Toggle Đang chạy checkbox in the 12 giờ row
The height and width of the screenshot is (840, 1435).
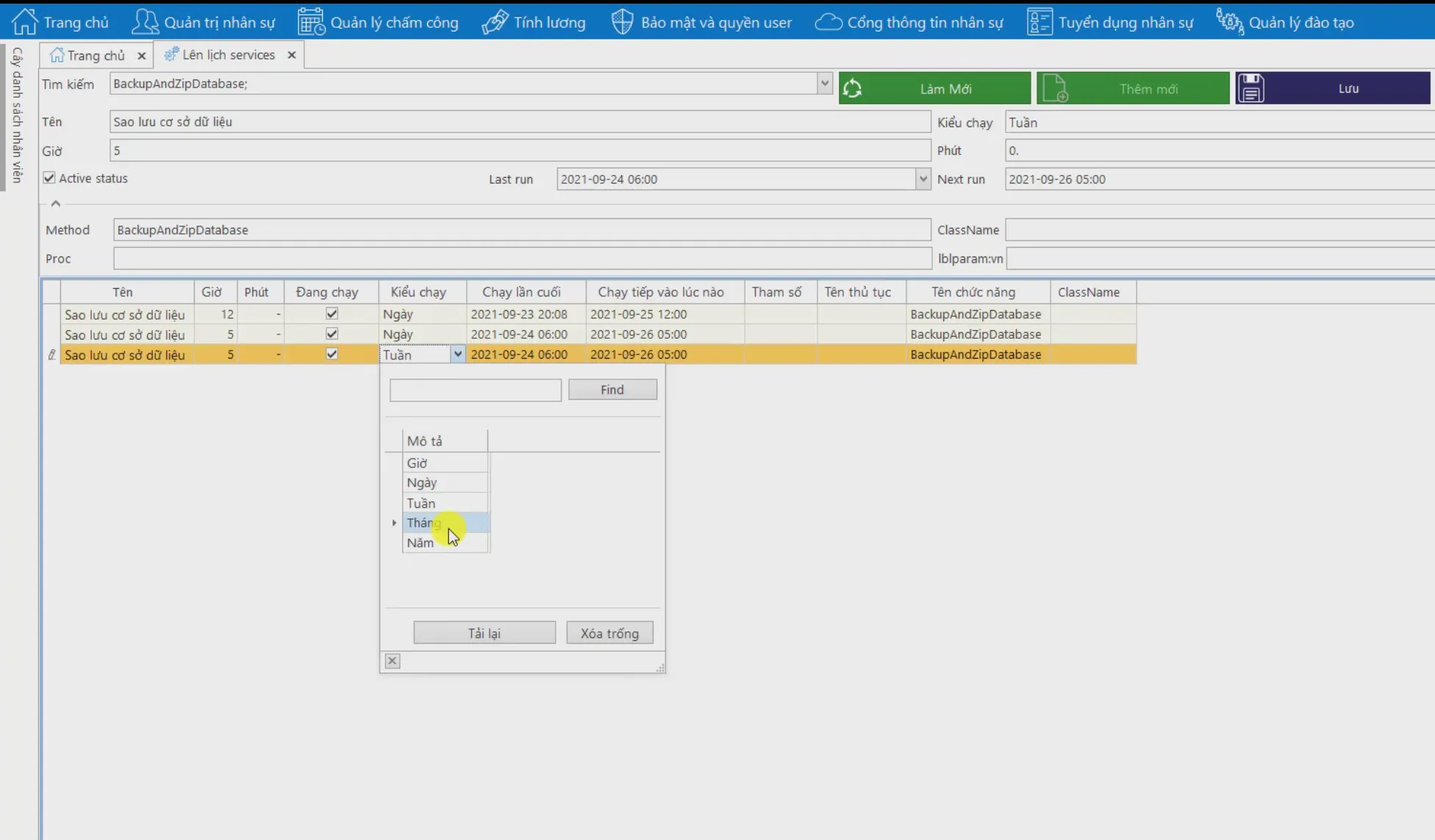tap(332, 314)
